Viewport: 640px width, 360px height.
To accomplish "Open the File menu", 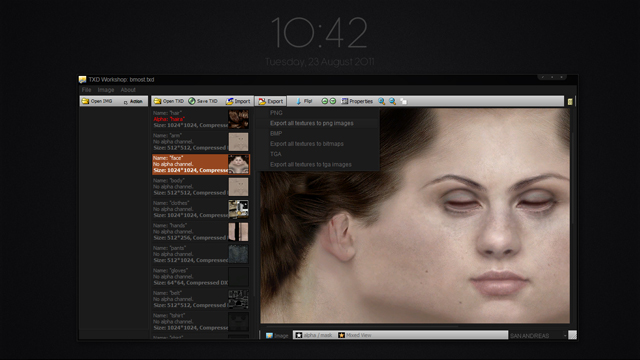I will (x=87, y=90).
